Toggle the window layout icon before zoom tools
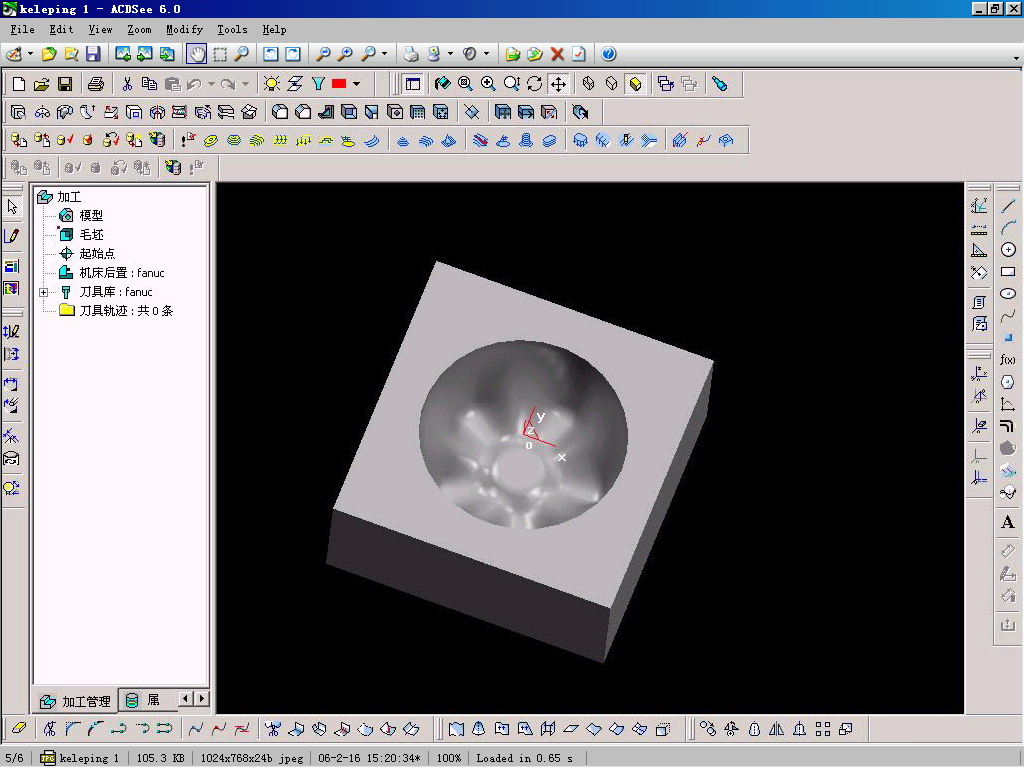The height and width of the screenshot is (768, 1024). coord(413,84)
